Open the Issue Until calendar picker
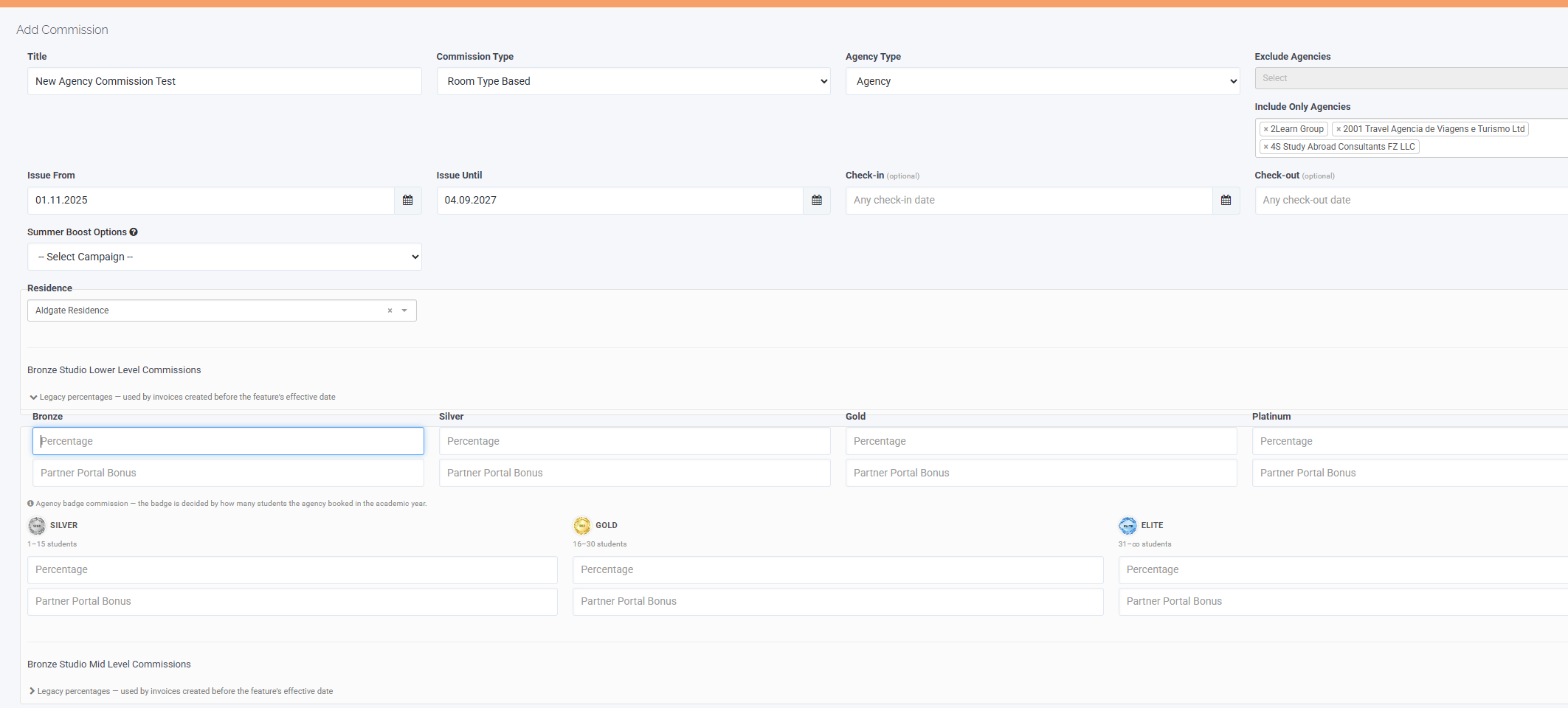The image size is (1568, 708). 817,201
